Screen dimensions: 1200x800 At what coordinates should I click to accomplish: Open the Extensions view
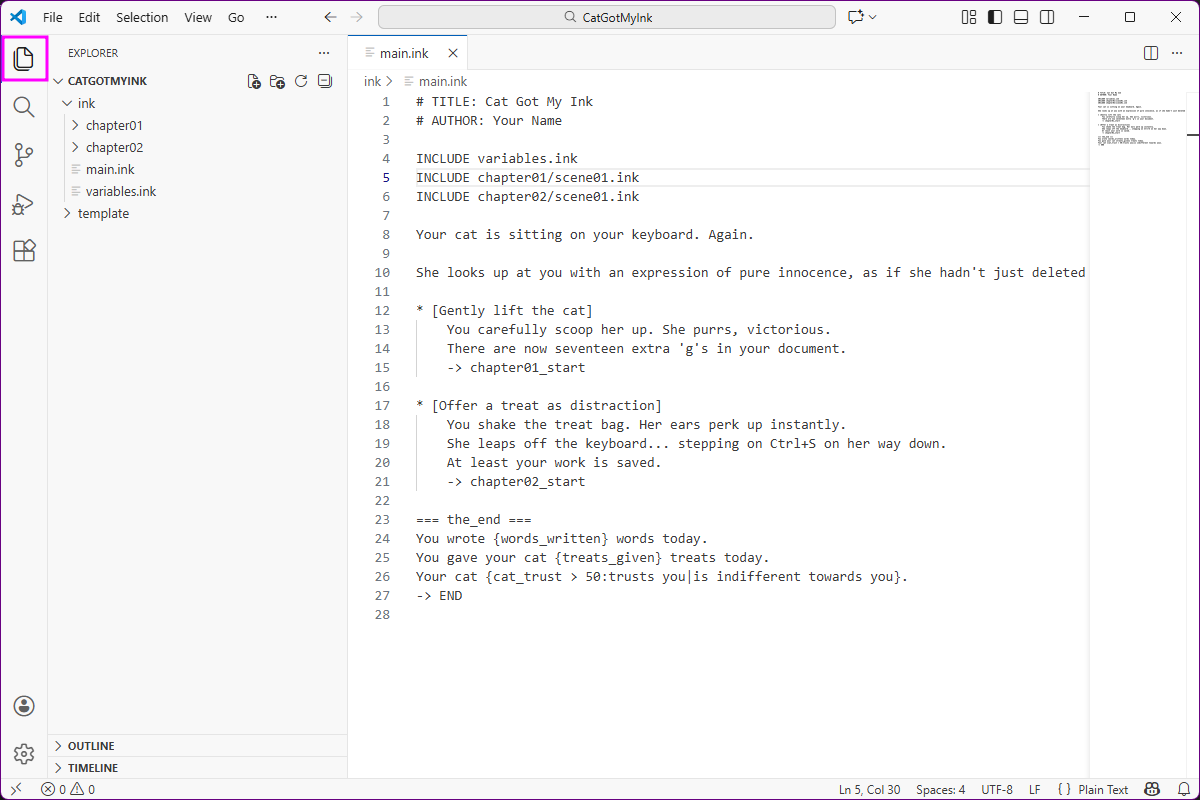24,251
